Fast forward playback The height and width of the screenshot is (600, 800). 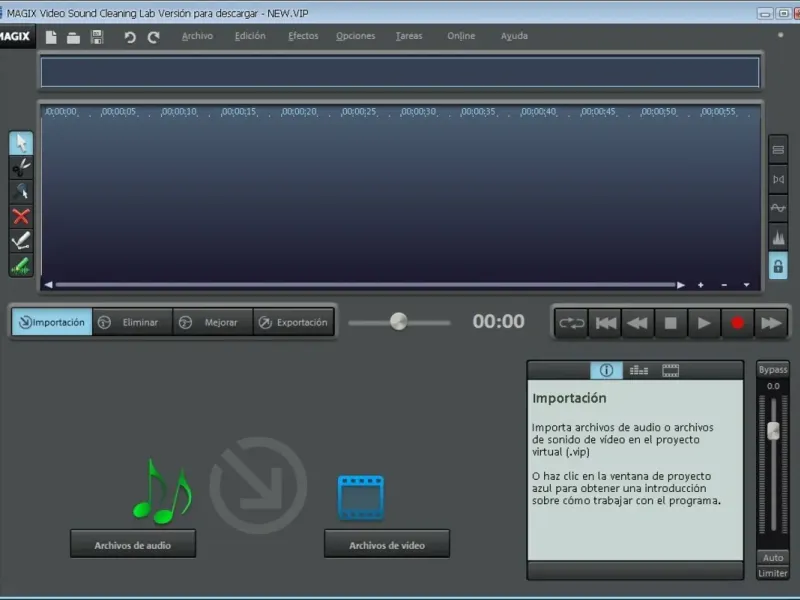[x=770, y=323]
